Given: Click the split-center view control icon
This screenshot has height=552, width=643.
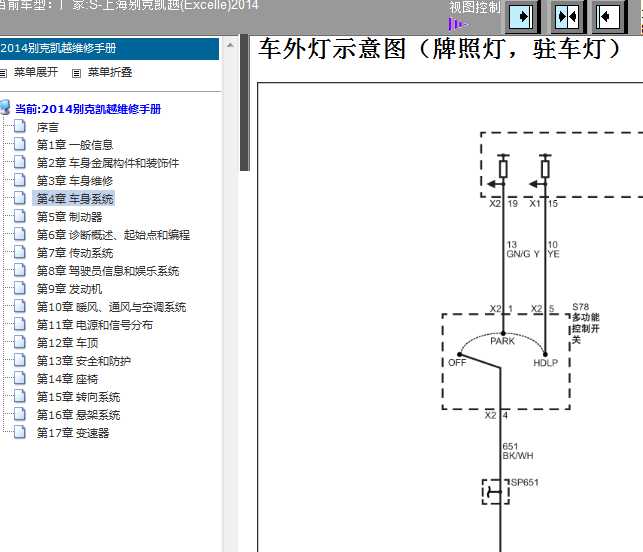Looking at the screenshot, I should (x=567, y=17).
